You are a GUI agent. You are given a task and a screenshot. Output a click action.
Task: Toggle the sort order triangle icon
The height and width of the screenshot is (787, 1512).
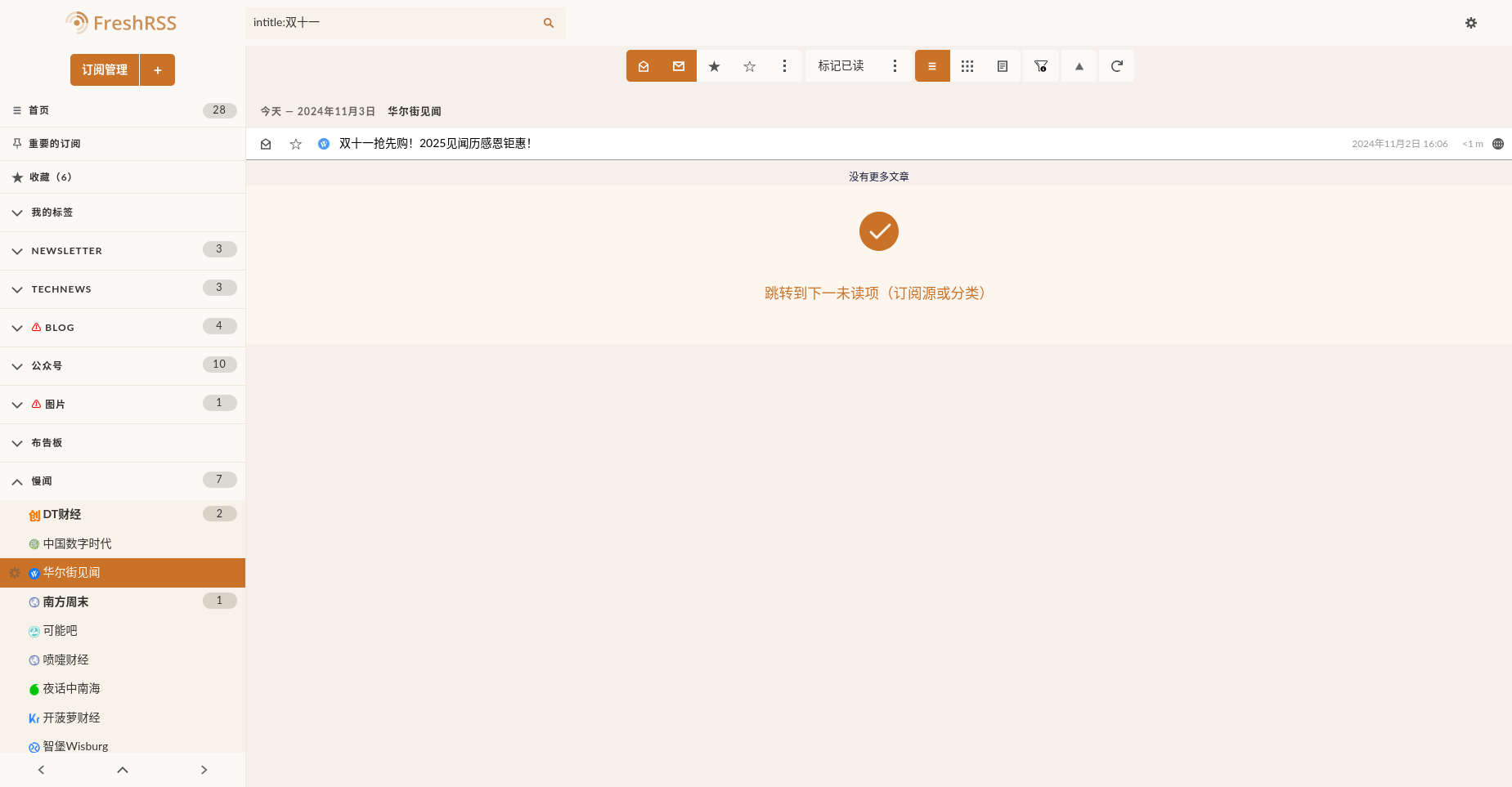click(1079, 66)
